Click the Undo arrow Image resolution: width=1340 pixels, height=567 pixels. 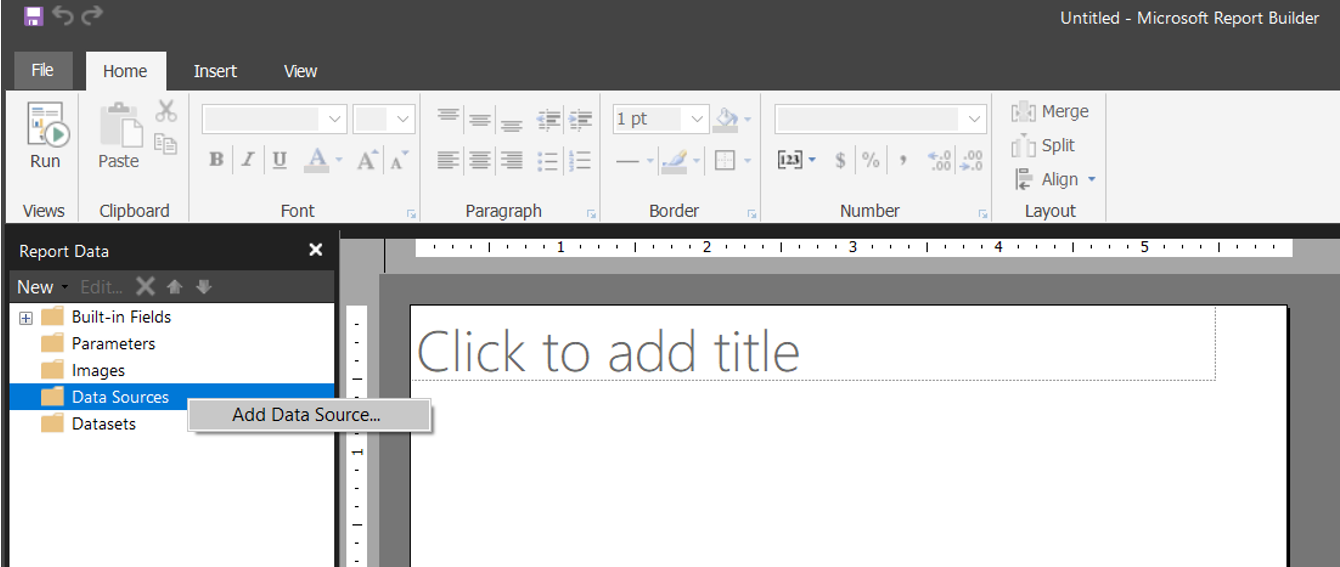click(x=62, y=16)
